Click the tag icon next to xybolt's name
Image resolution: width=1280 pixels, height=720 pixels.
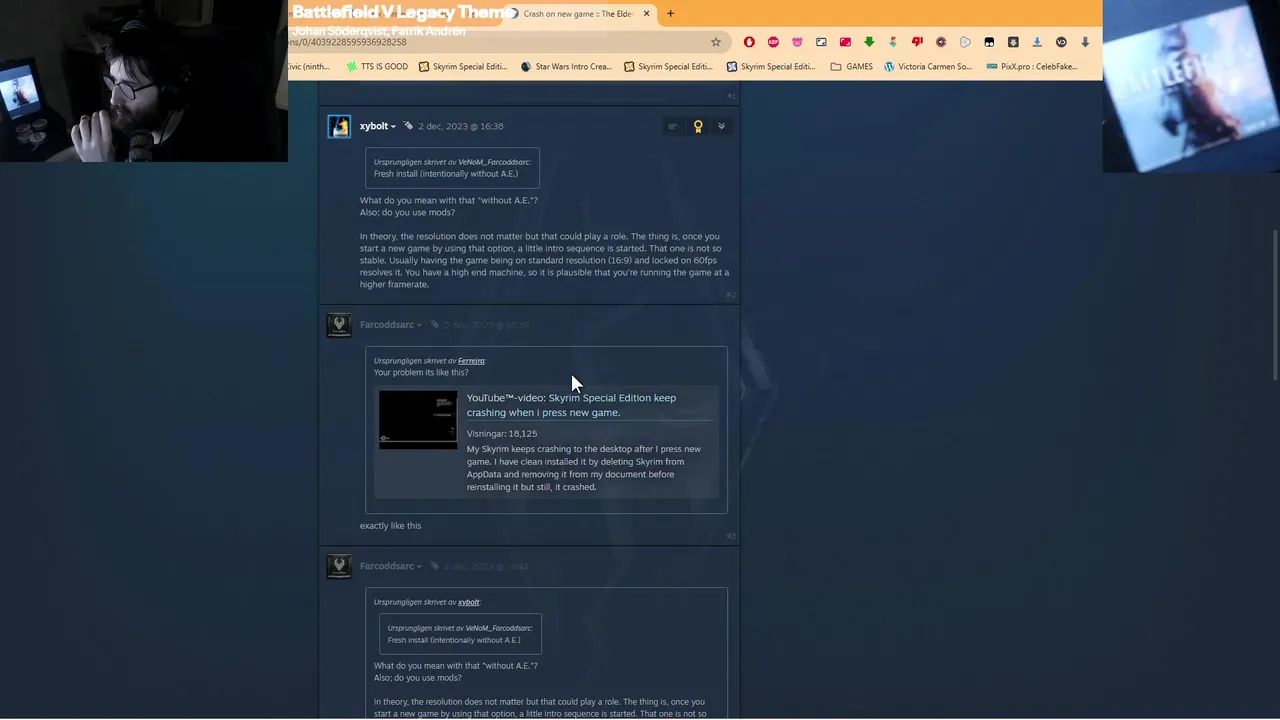pyautogui.click(x=408, y=126)
